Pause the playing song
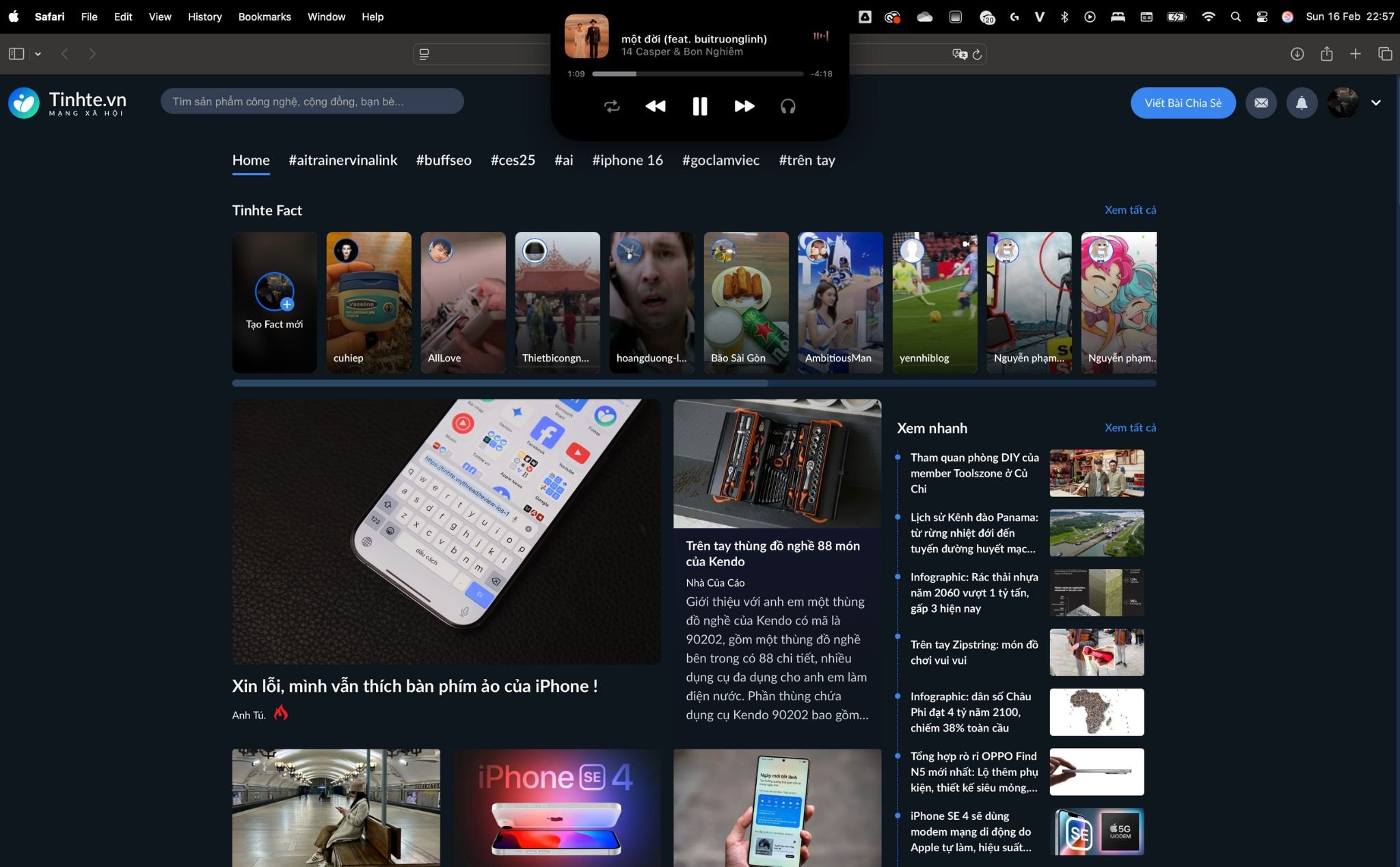This screenshot has width=1400, height=867. point(700,106)
